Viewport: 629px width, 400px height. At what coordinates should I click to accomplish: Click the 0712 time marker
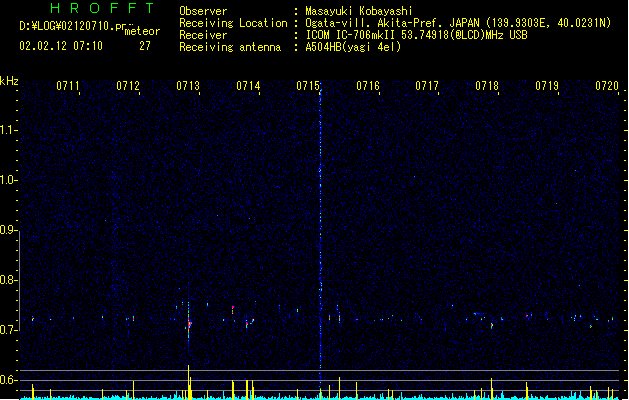pyautogui.click(x=128, y=86)
